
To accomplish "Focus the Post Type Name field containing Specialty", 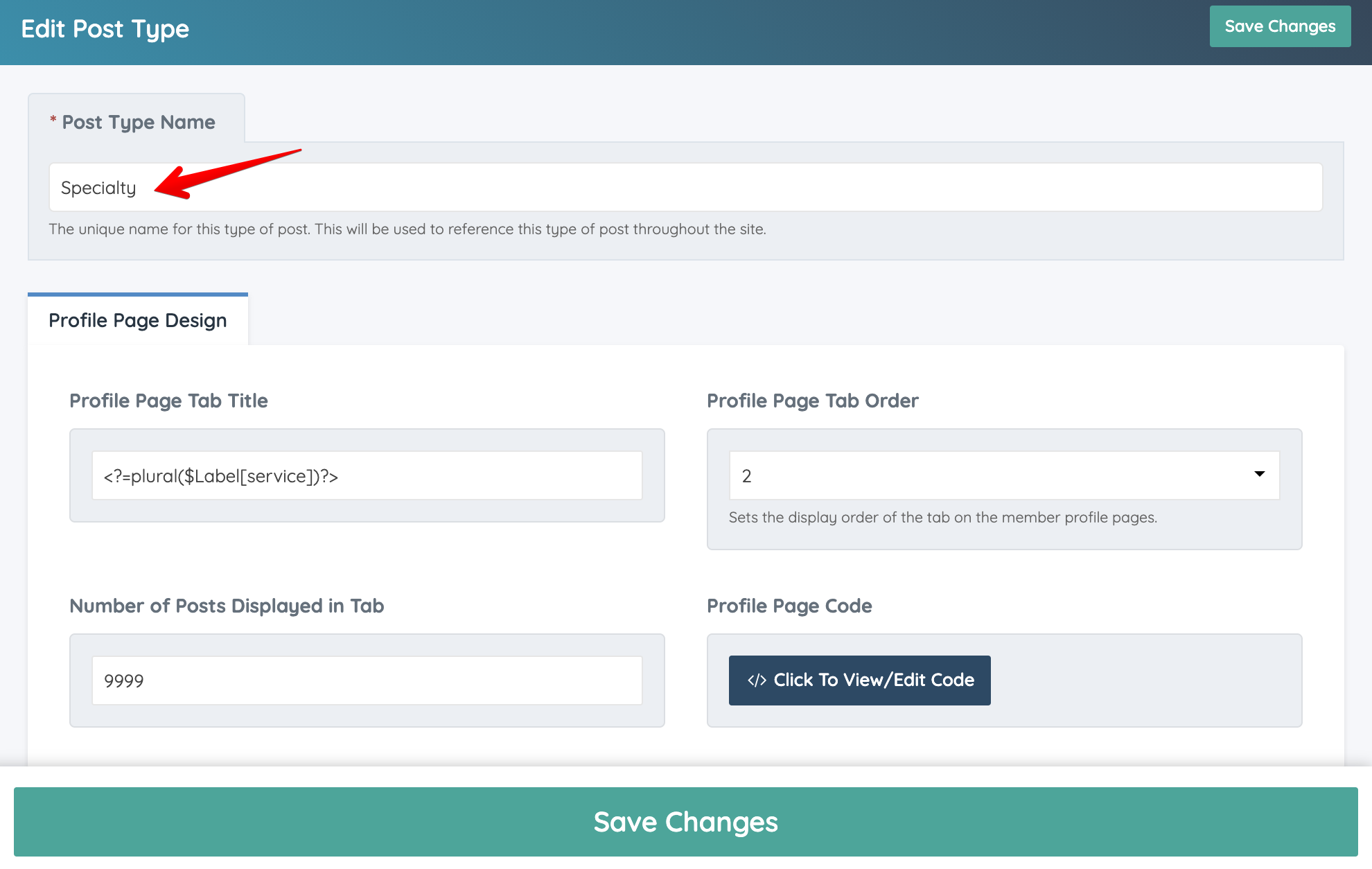I will click(x=685, y=188).
